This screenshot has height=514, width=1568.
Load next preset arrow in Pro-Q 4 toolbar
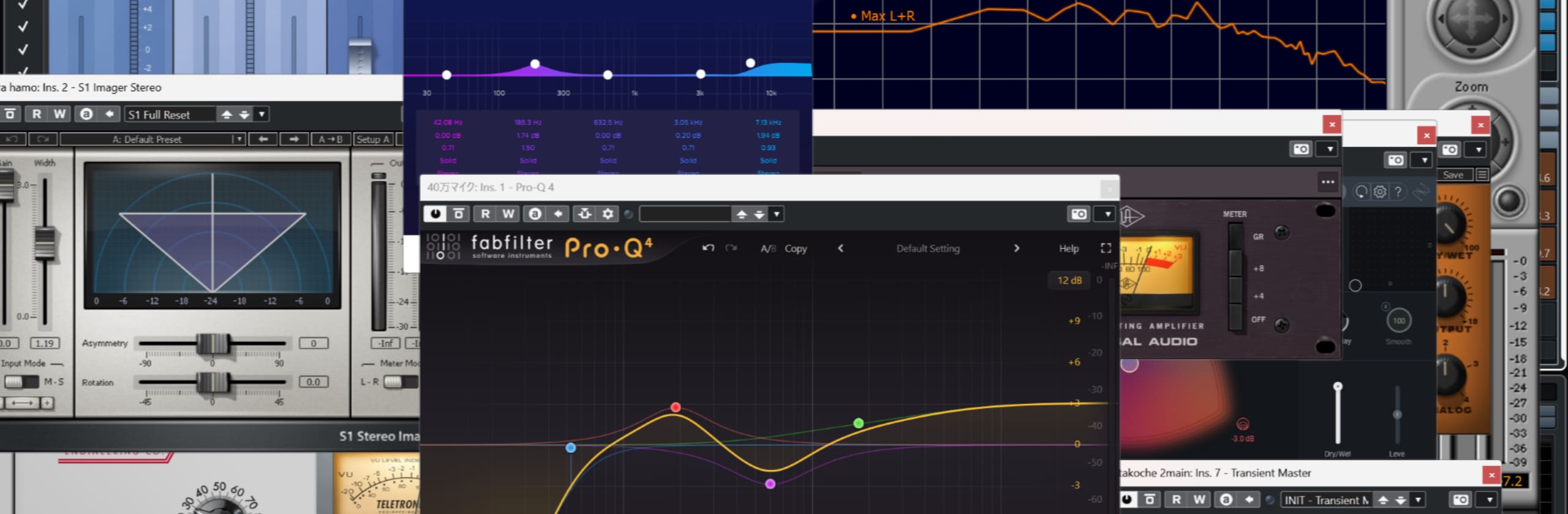(759, 214)
